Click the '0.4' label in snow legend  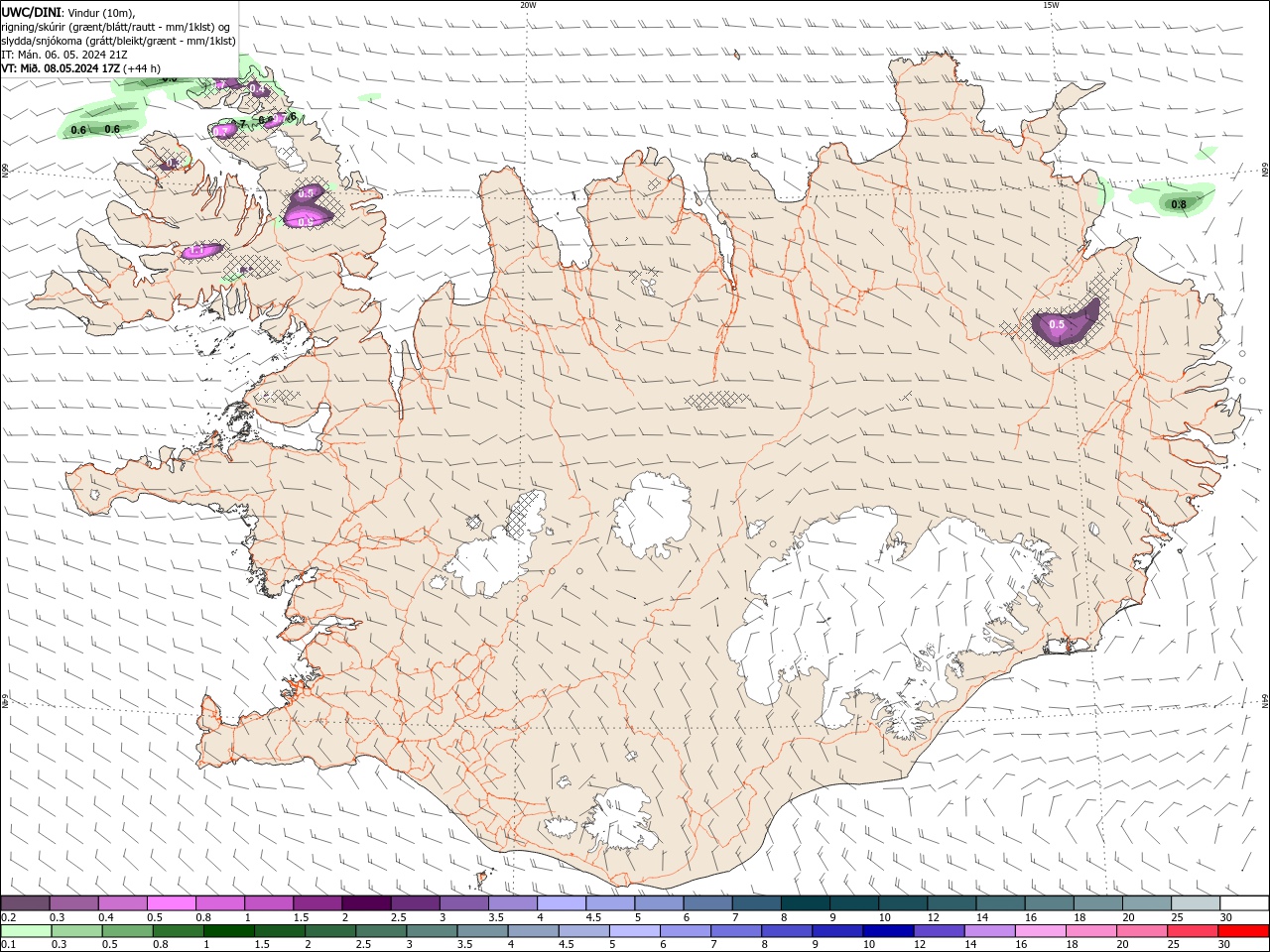(106, 917)
